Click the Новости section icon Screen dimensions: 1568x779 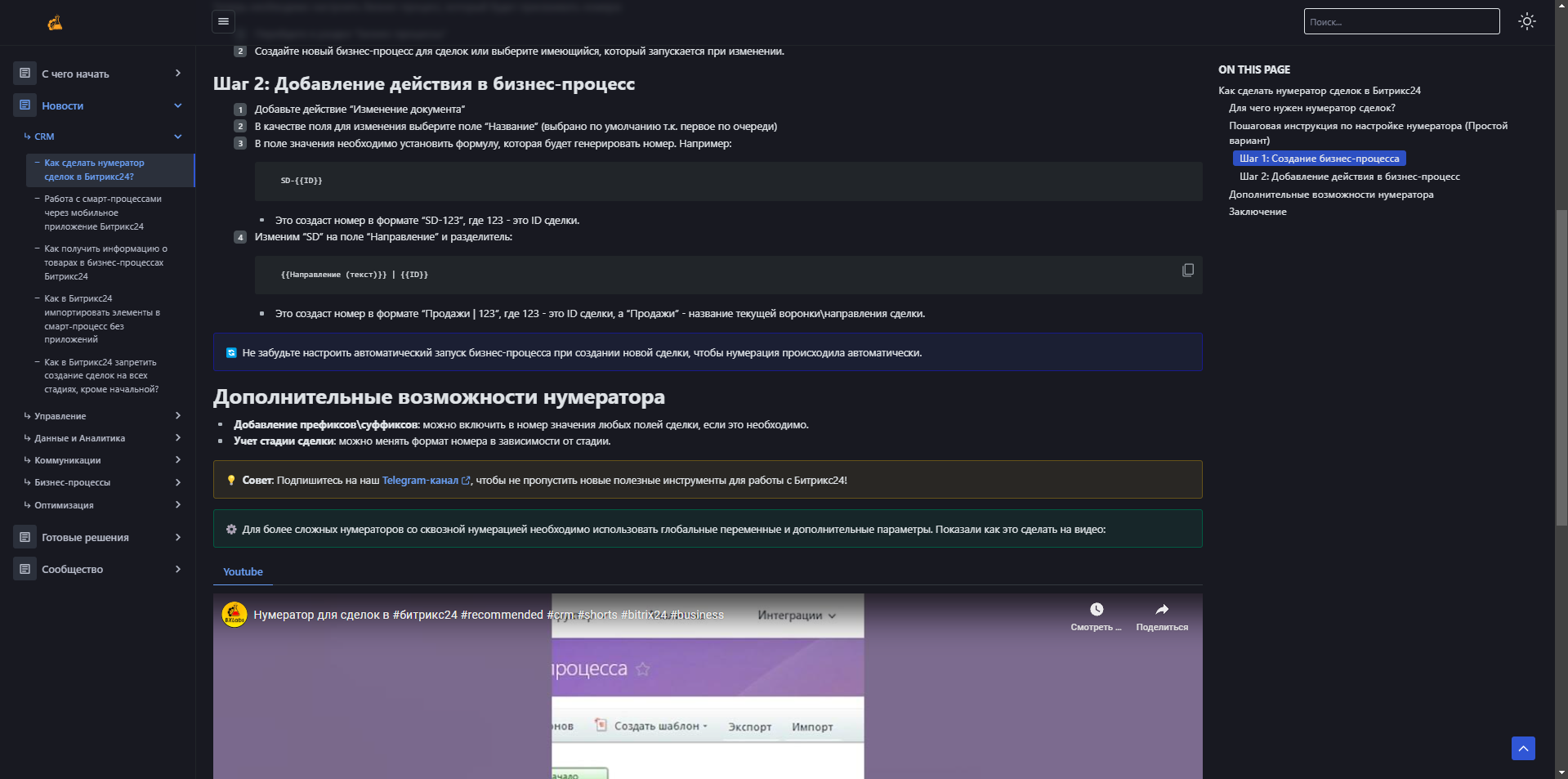click(25, 105)
